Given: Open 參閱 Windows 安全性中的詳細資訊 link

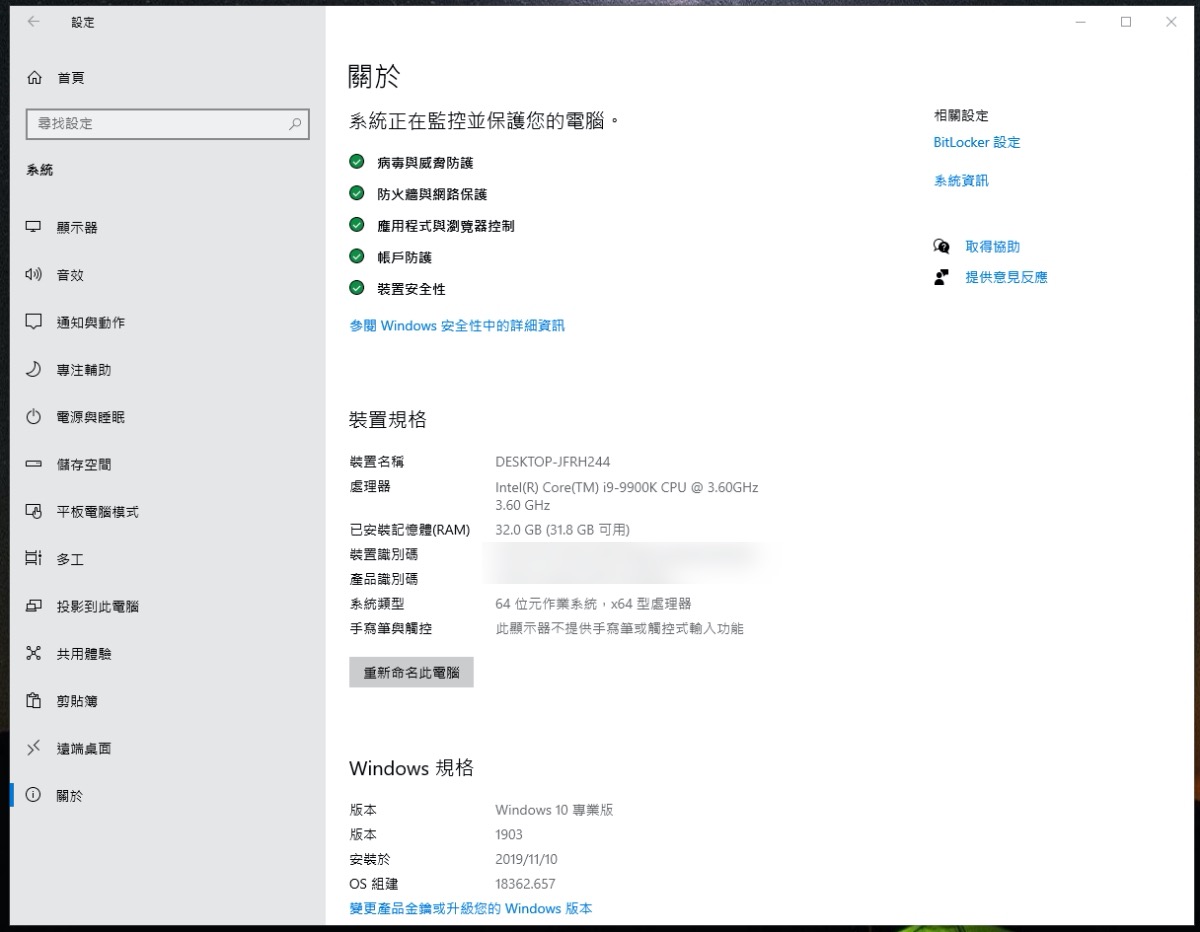Looking at the screenshot, I should tap(457, 325).
